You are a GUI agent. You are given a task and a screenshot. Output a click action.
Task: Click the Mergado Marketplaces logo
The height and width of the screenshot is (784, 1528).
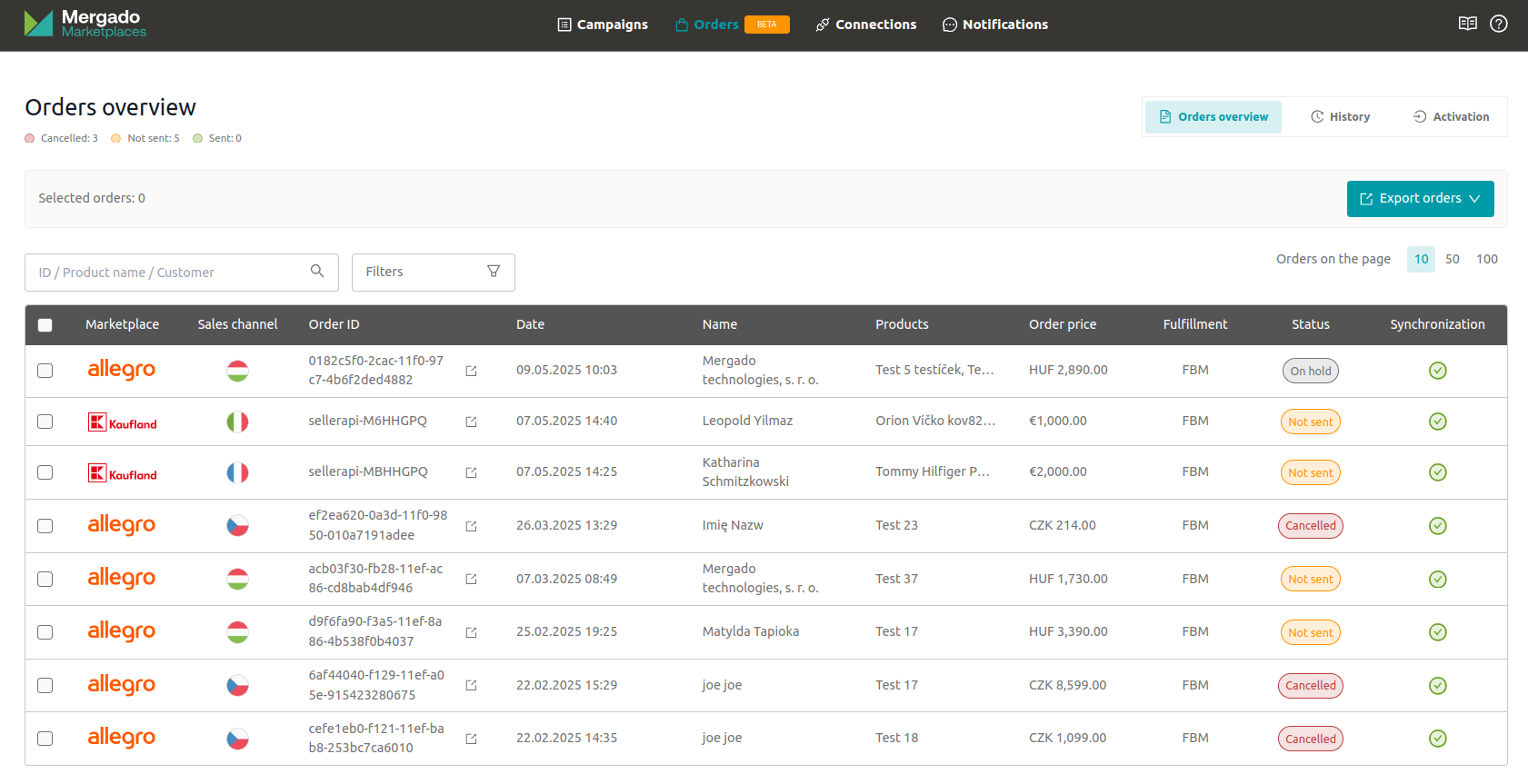point(85,24)
